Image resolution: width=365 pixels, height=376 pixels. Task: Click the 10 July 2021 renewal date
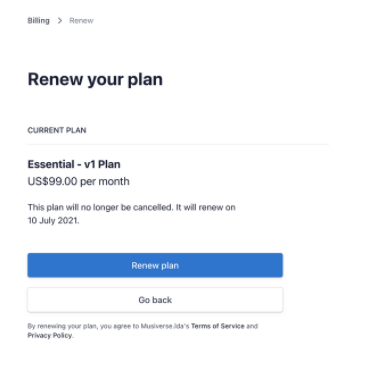pyautogui.click(x=53, y=220)
